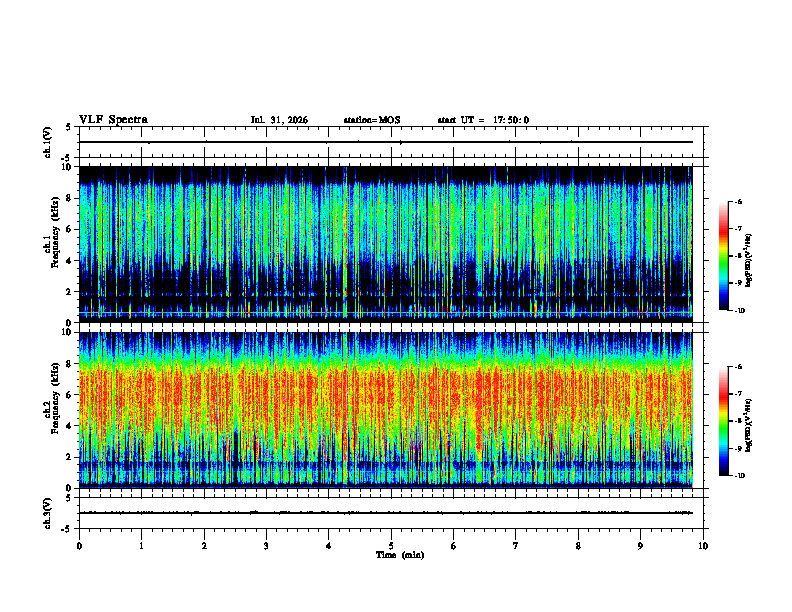Click the ch.1 color bar PSD unit label

749,260
